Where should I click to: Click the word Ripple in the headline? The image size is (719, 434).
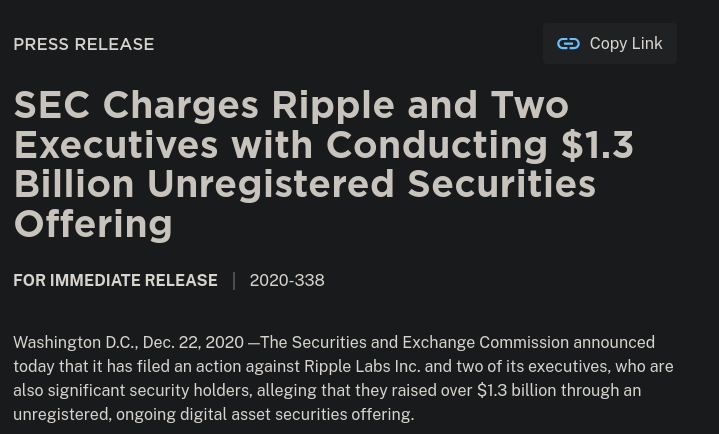pyautogui.click(x=333, y=106)
